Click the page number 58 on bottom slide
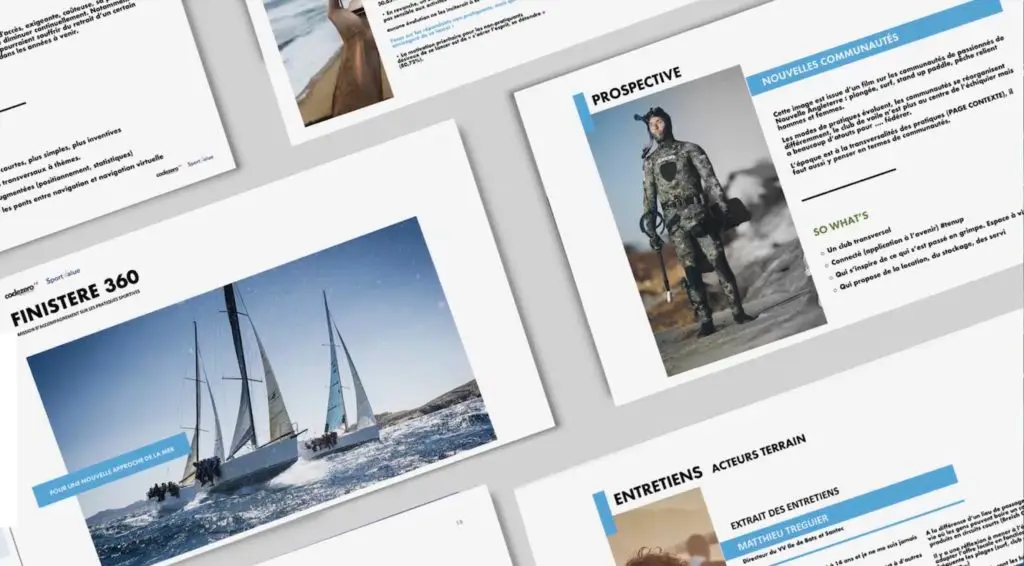The image size is (1024, 566). pos(460,522)
